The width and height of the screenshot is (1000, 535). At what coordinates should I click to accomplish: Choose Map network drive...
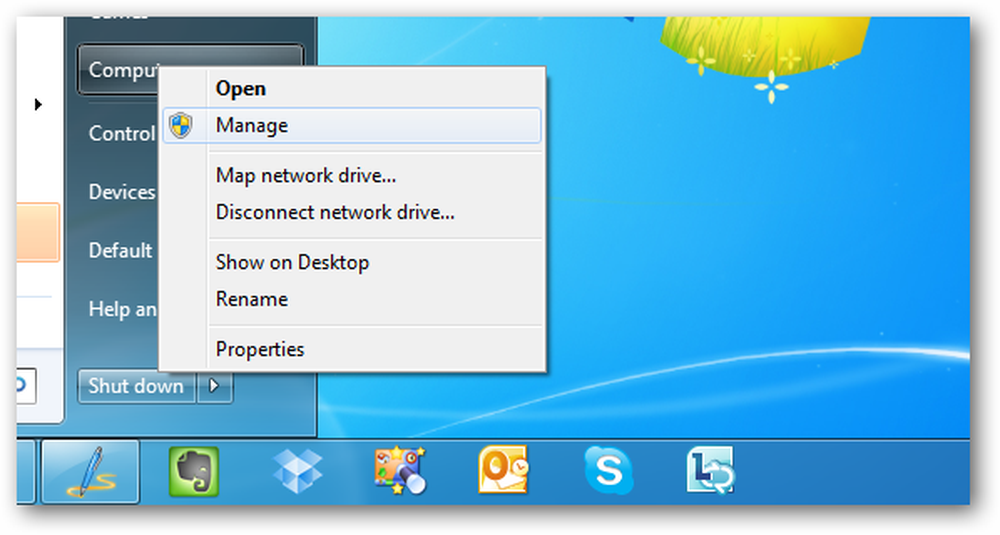[352, 175]
